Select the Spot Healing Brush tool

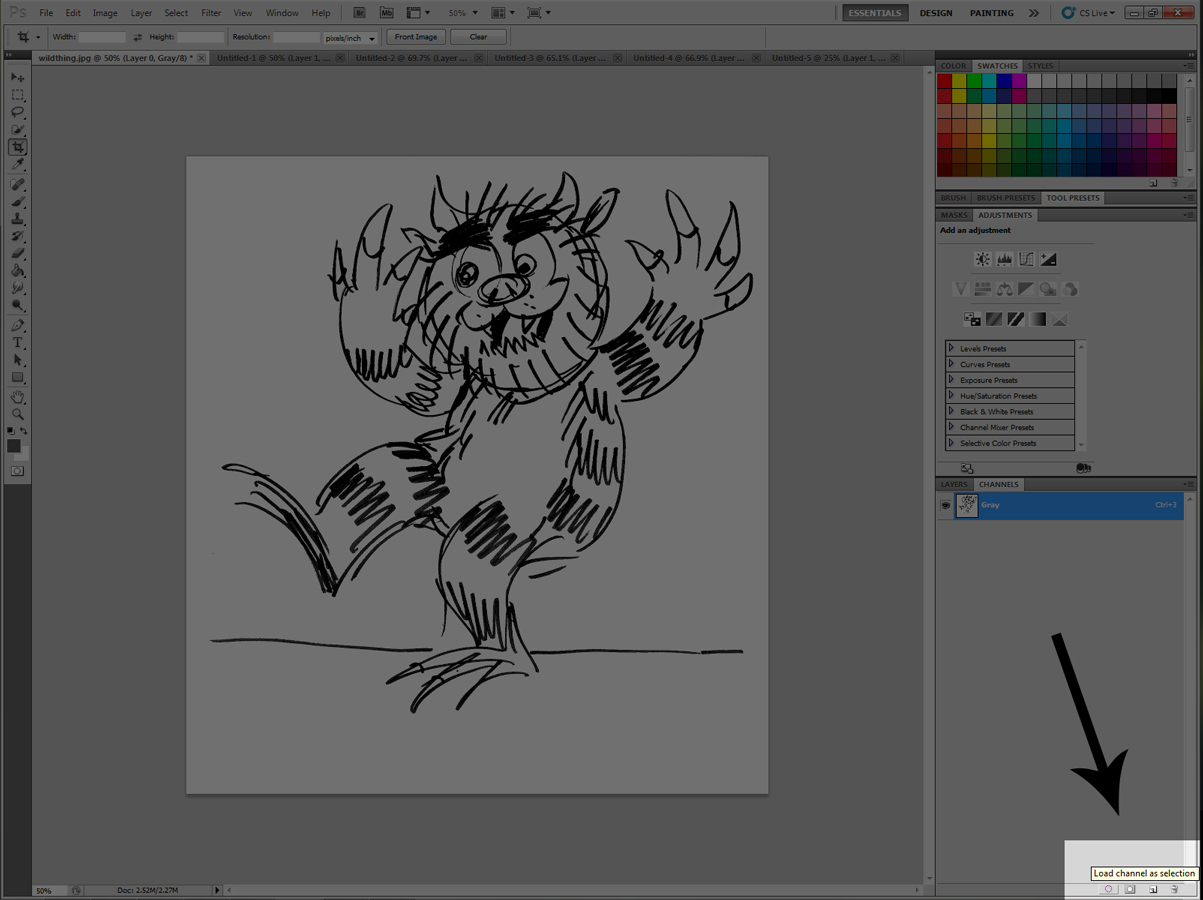tap(17, 185)
